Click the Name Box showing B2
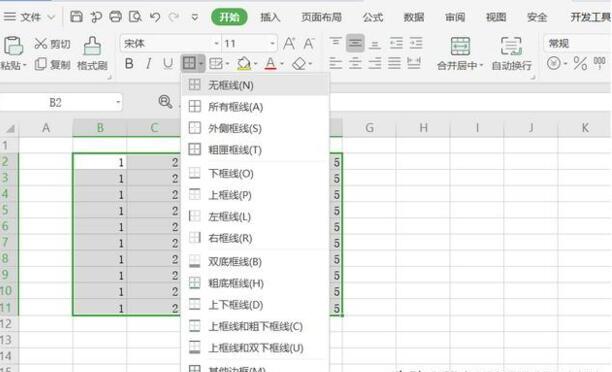Viewport: 612px width, 372px height. click(55, 102)
